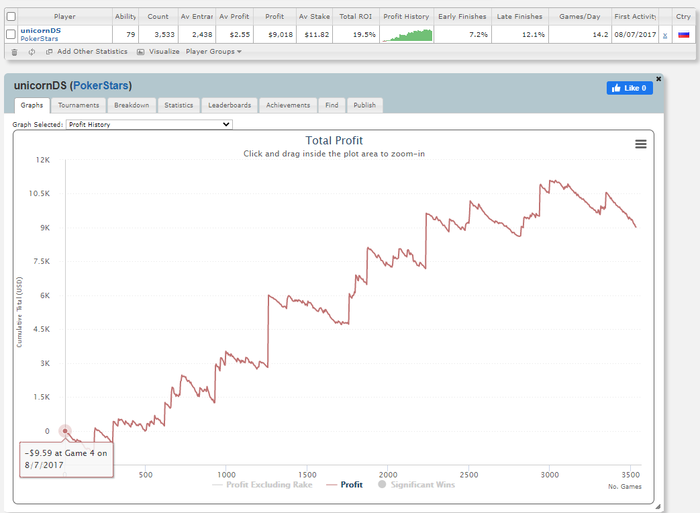Screen dimensions: 700x513
Task: Open the Achievements tab
Action: tap(288, 105)
